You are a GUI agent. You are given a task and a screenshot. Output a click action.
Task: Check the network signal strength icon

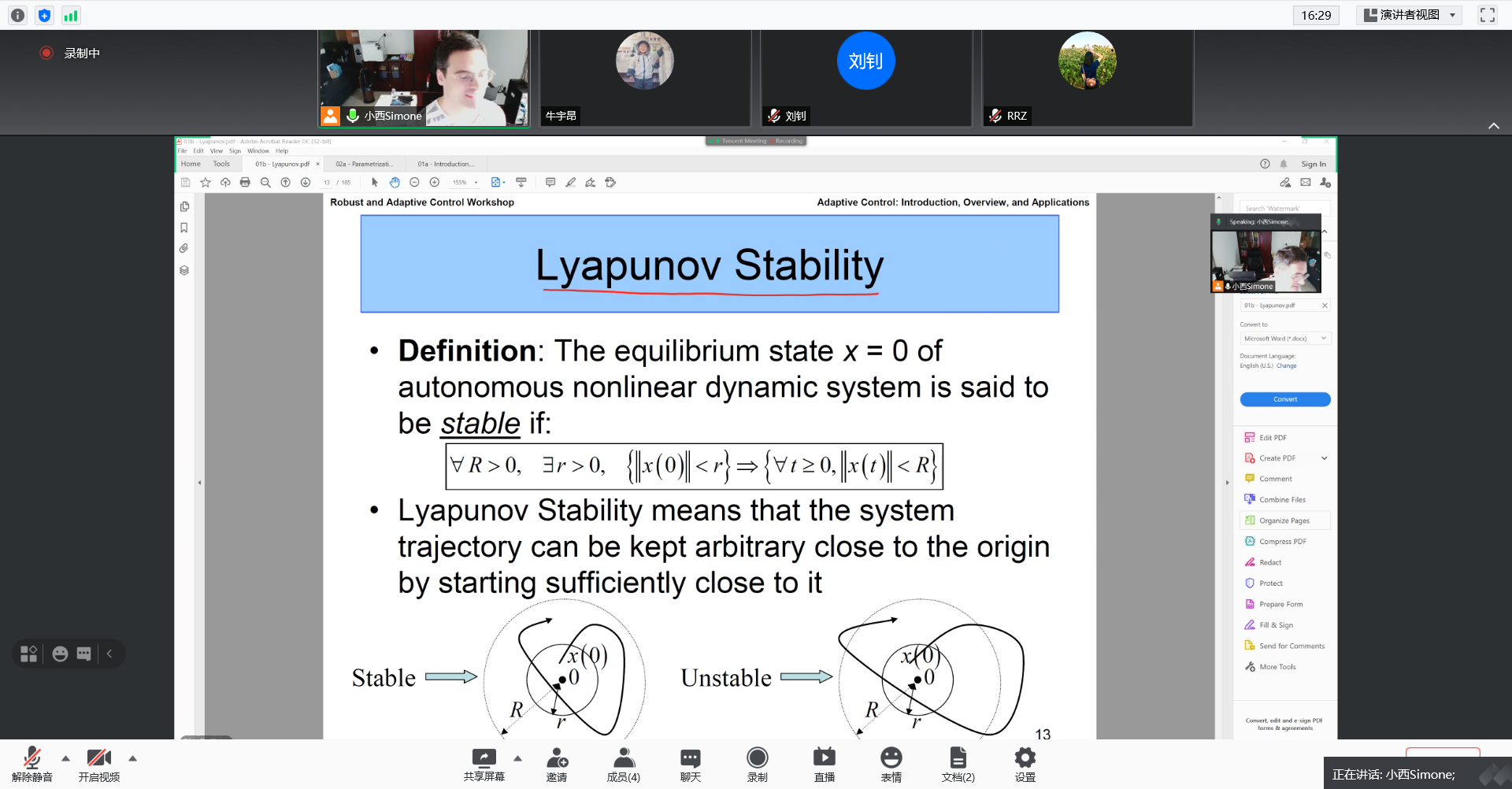(71, 15)
